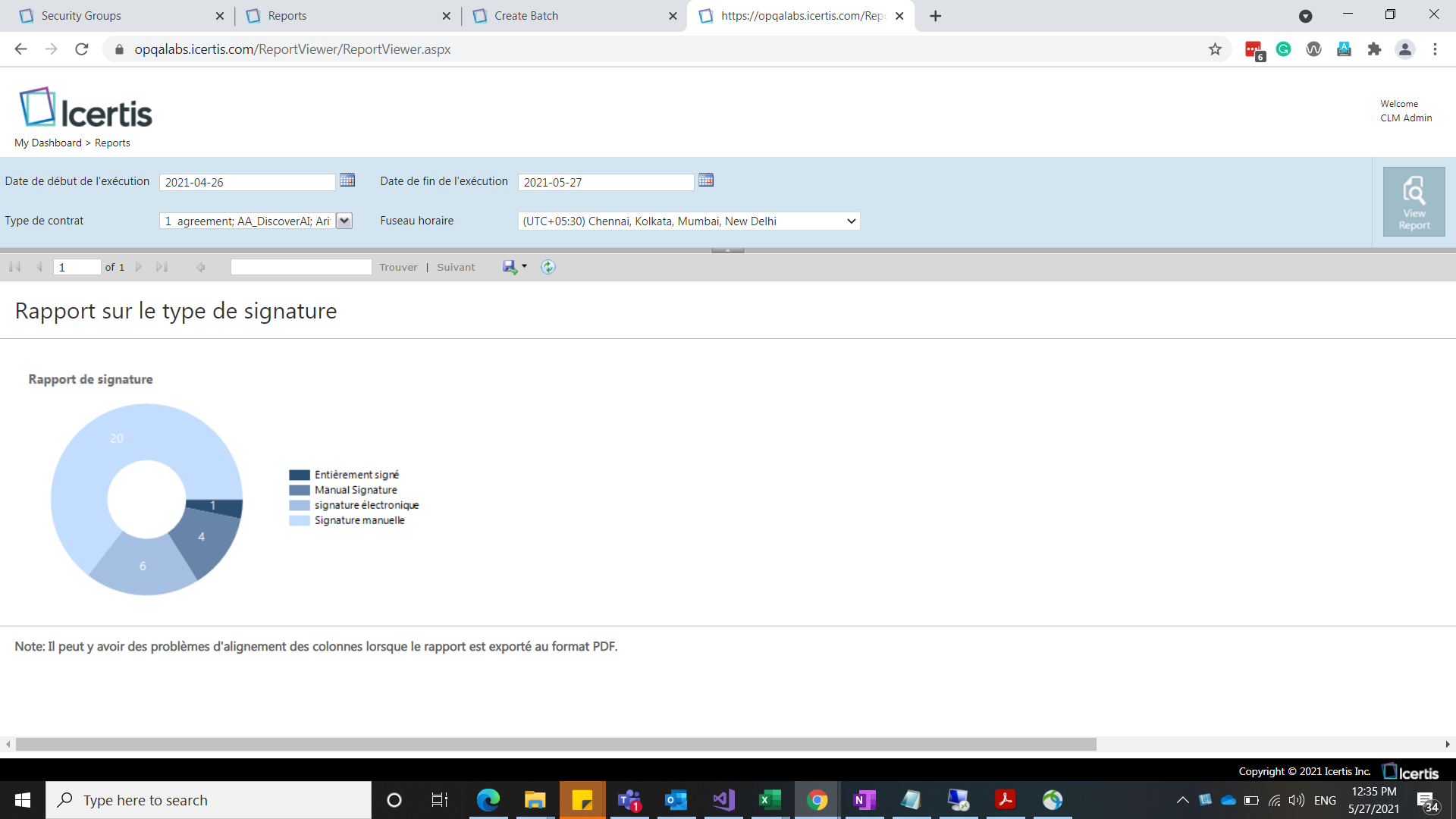Go to the first report page
Screen dimensions: 1456x819
pyautogui.click(x=14, y=267)
